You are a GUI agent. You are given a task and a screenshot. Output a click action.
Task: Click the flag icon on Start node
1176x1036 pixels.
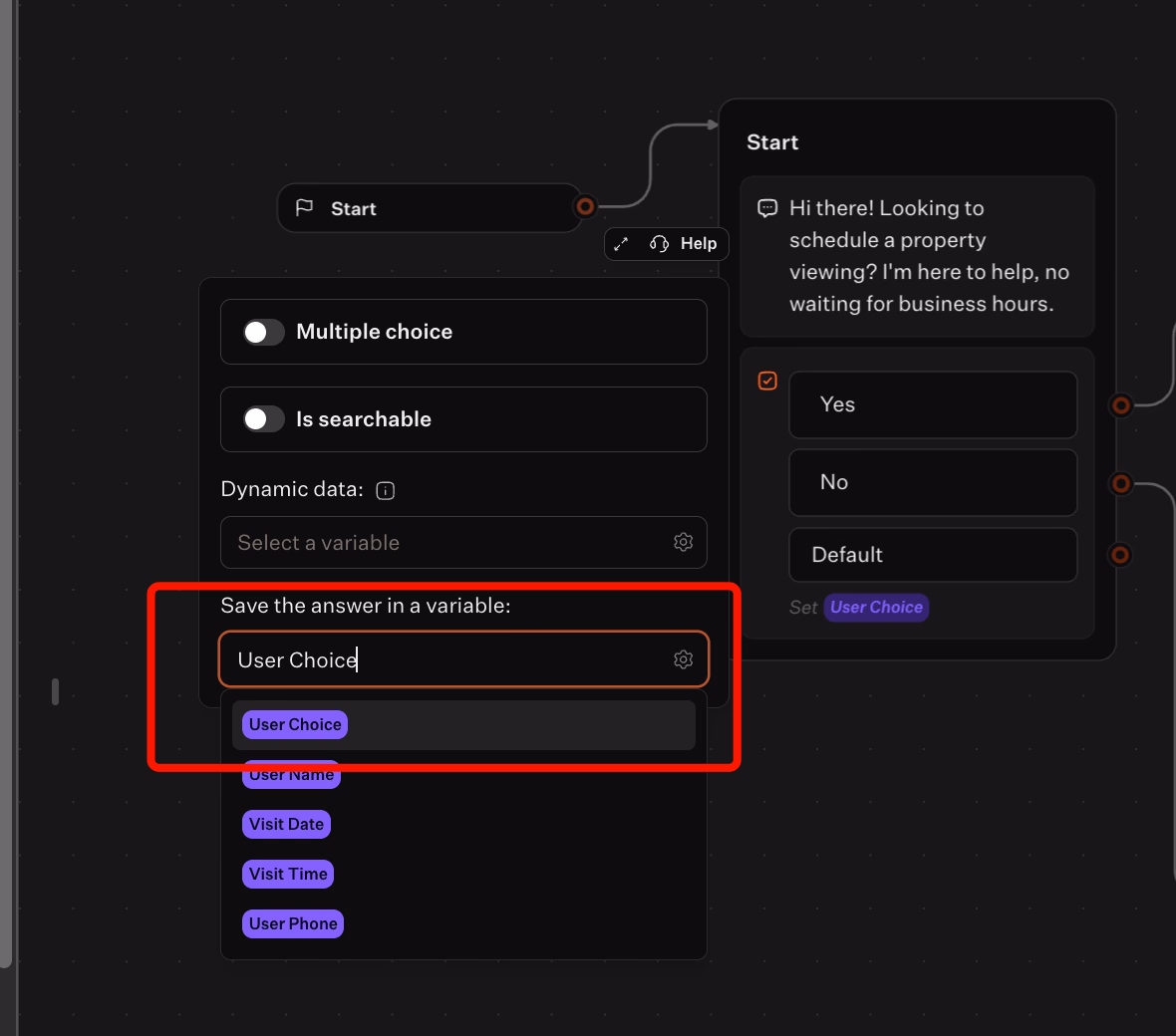click(305, 208)
